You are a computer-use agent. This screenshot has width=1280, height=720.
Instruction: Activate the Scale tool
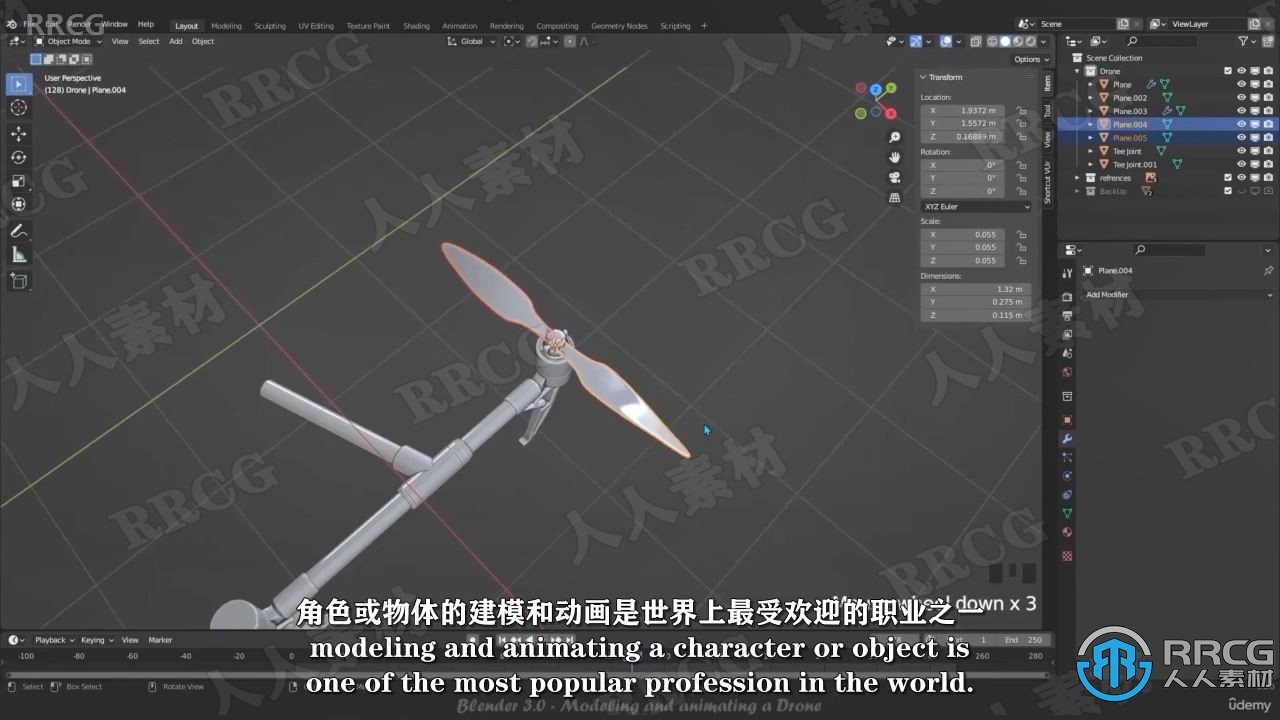(x=19, y=181)
